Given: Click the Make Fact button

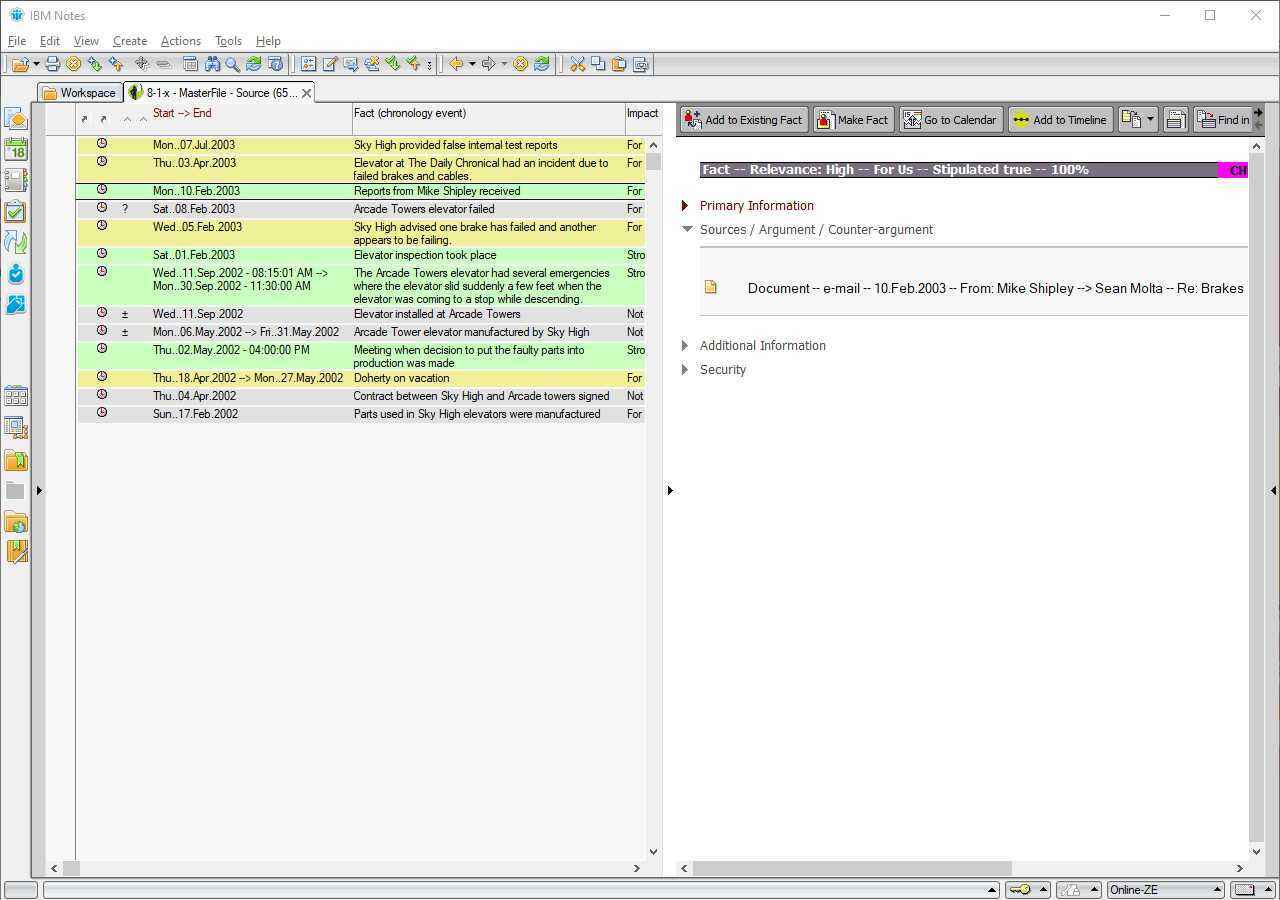Looking at the screenshot, I should 852,120.
